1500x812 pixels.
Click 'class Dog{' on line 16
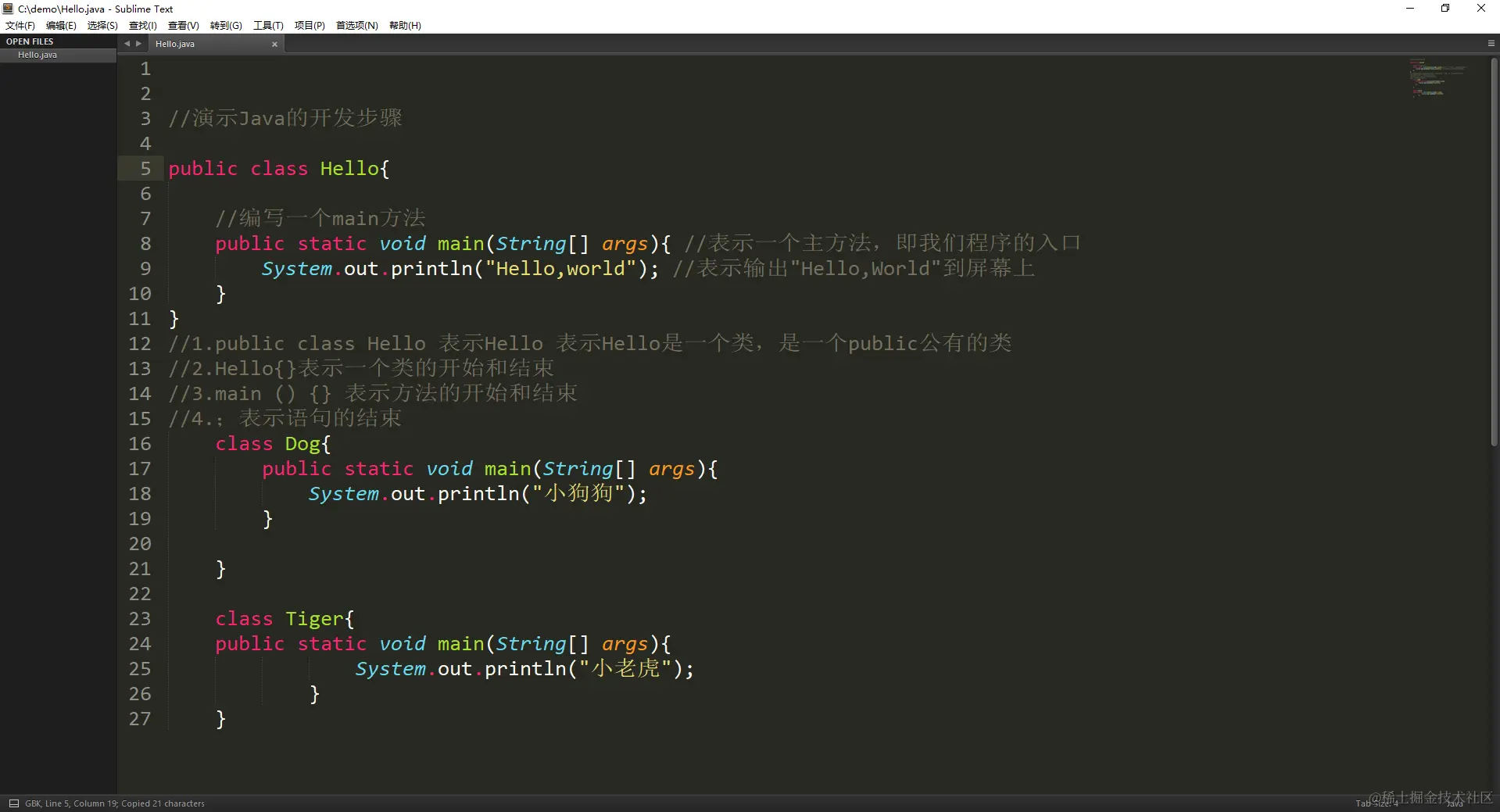(273, 444)
